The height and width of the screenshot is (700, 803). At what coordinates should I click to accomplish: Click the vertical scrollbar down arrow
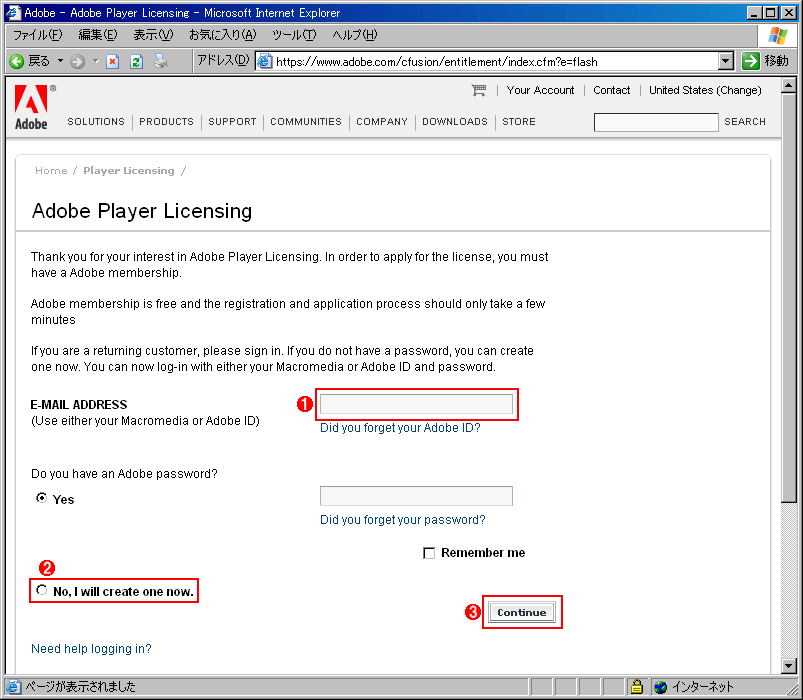coord(789,666)
